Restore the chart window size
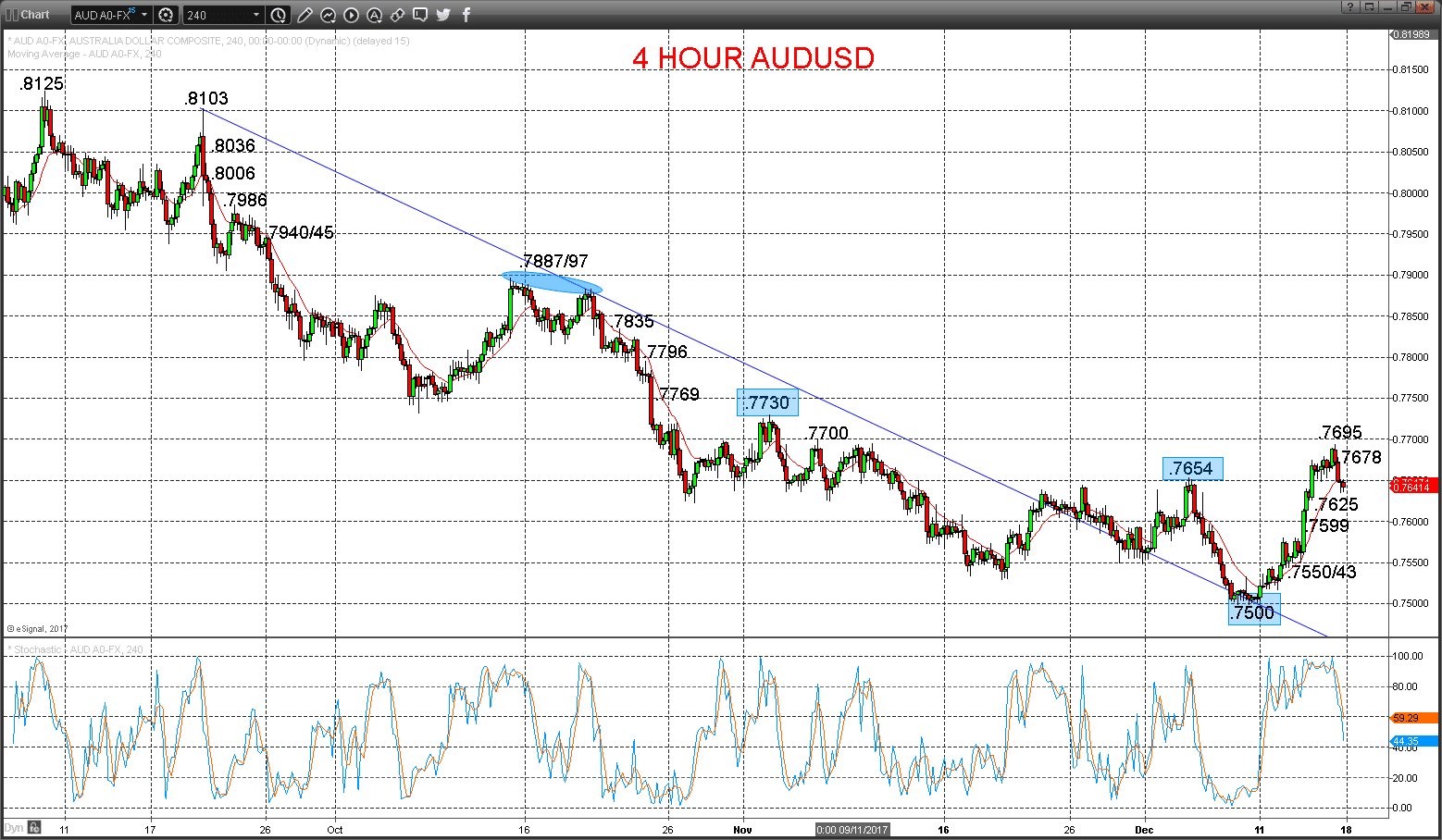The image size is (1442, 840). 1407,7
